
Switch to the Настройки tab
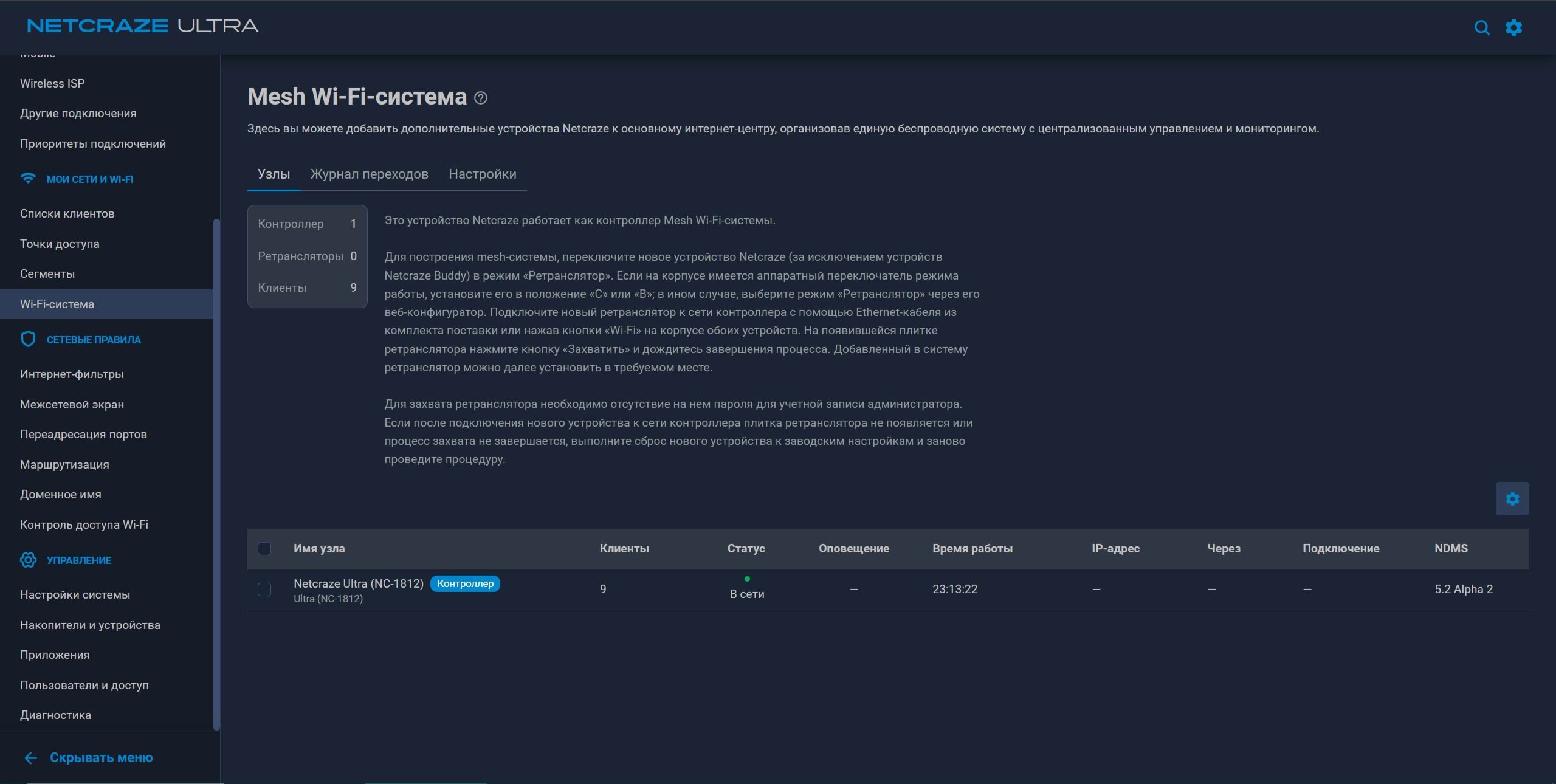tap(483, 174)
